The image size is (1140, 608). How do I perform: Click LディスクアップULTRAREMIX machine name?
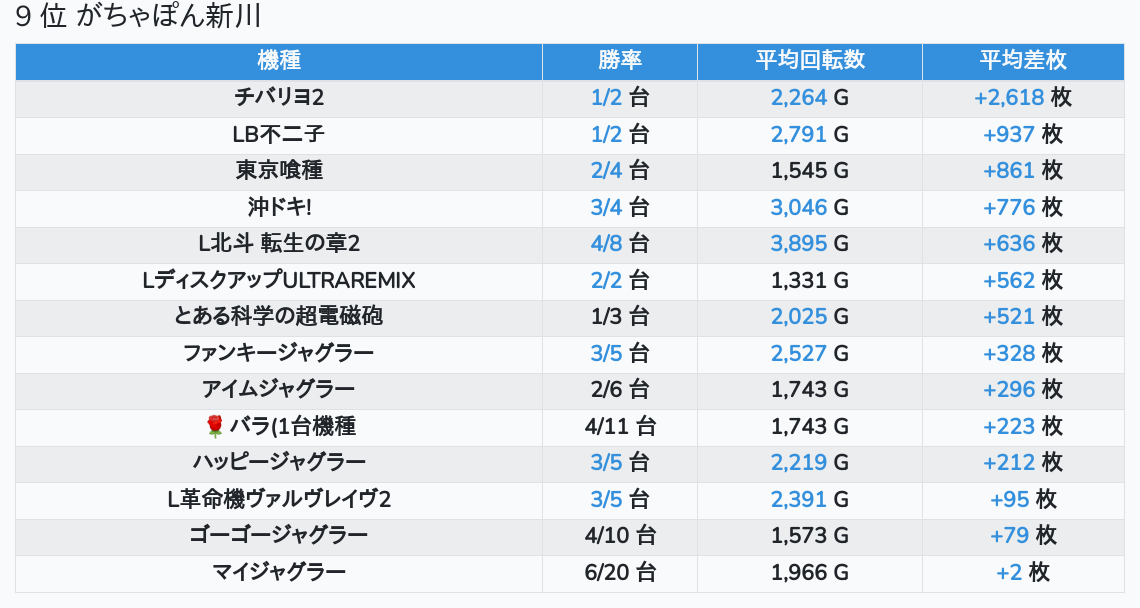pyautogui.click(x=279, y=281)
